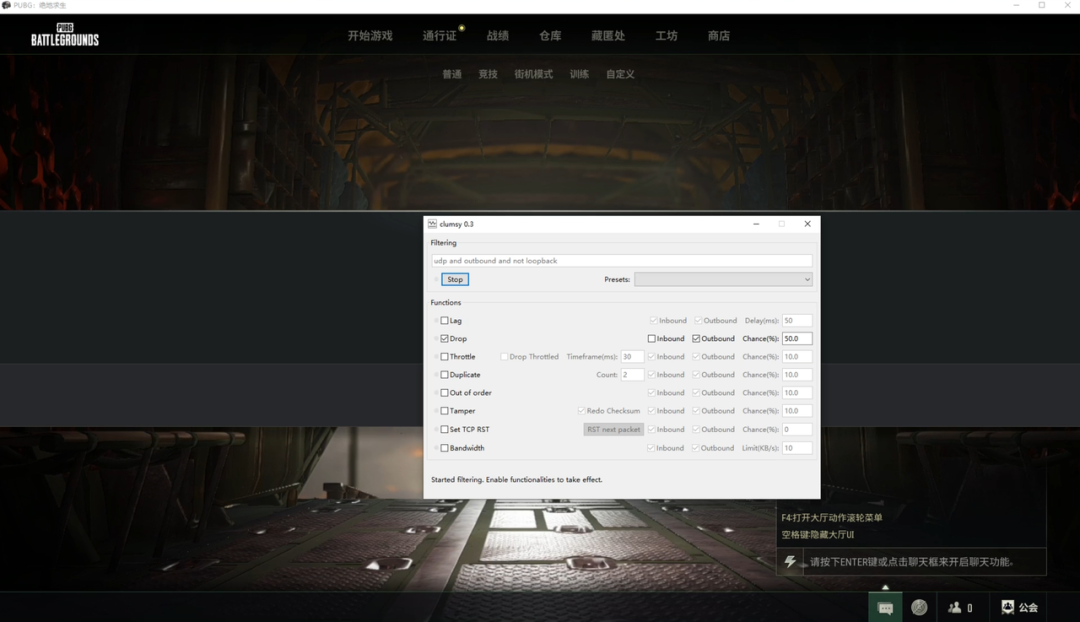Screen dimensions: 1080x622
Task: Open the 工坊 tab
Action: [666, 35]
